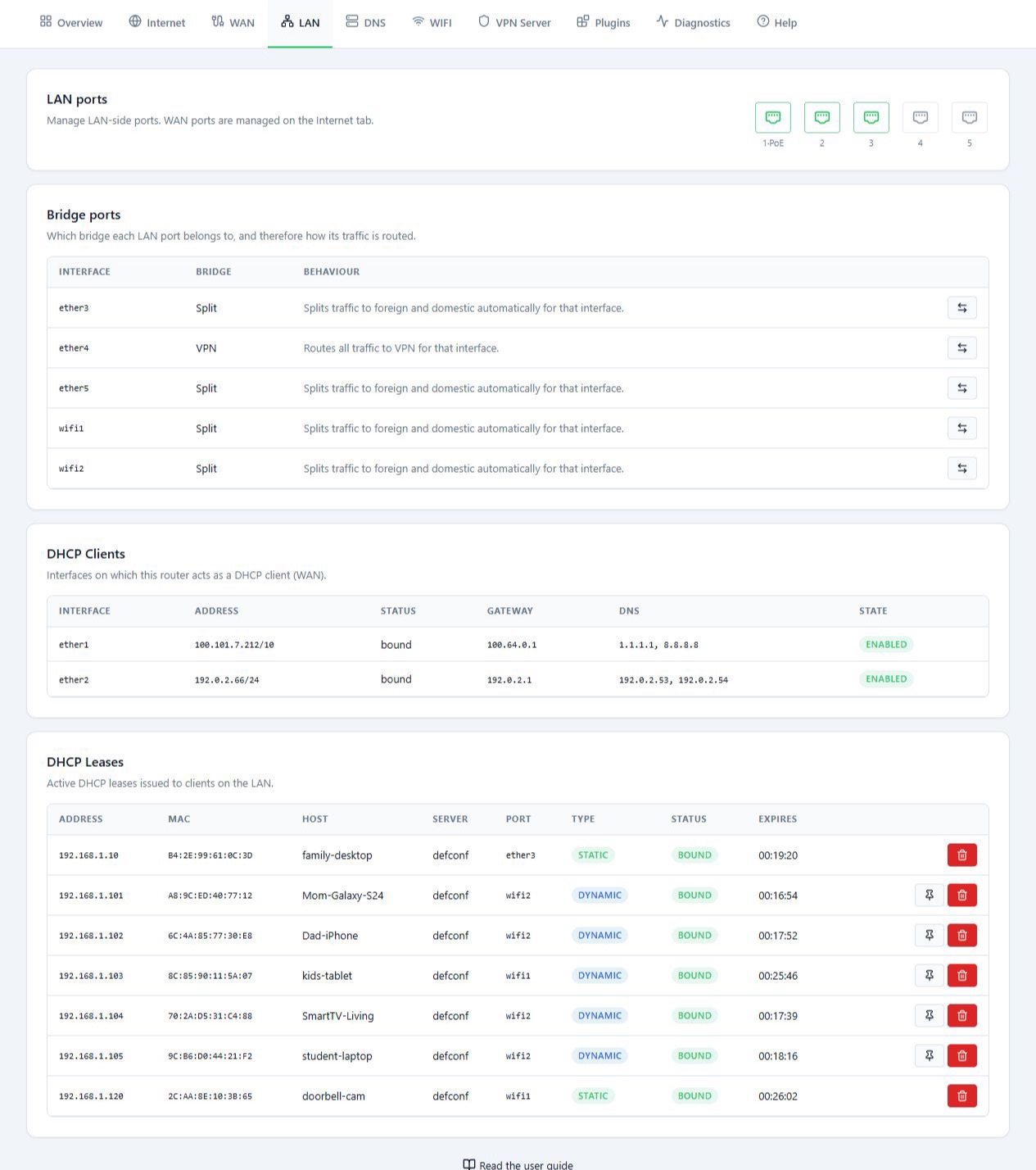Pin student-laptop lease as static
This screenshot has width=1036, height=1170.
929,1056
